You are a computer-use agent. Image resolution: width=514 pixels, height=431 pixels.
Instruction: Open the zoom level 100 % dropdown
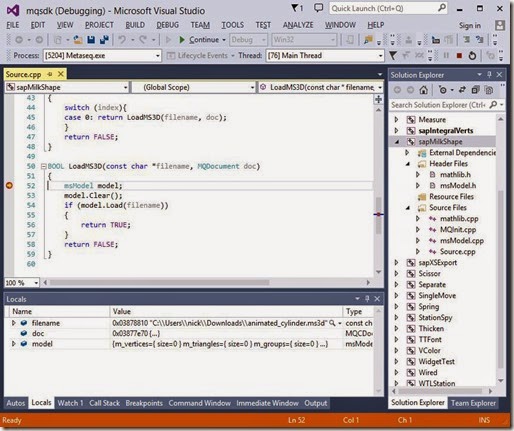[x=36, y=283]
